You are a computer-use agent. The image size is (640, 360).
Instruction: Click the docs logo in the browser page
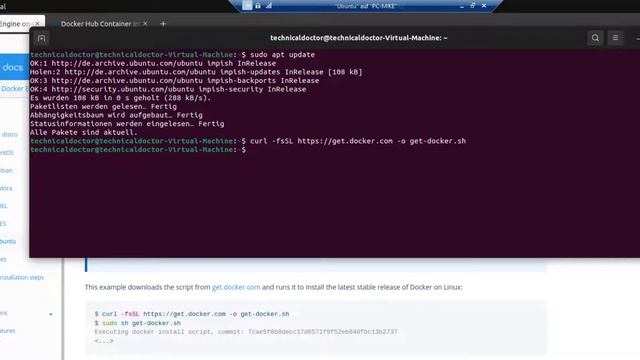pos(13,67)
